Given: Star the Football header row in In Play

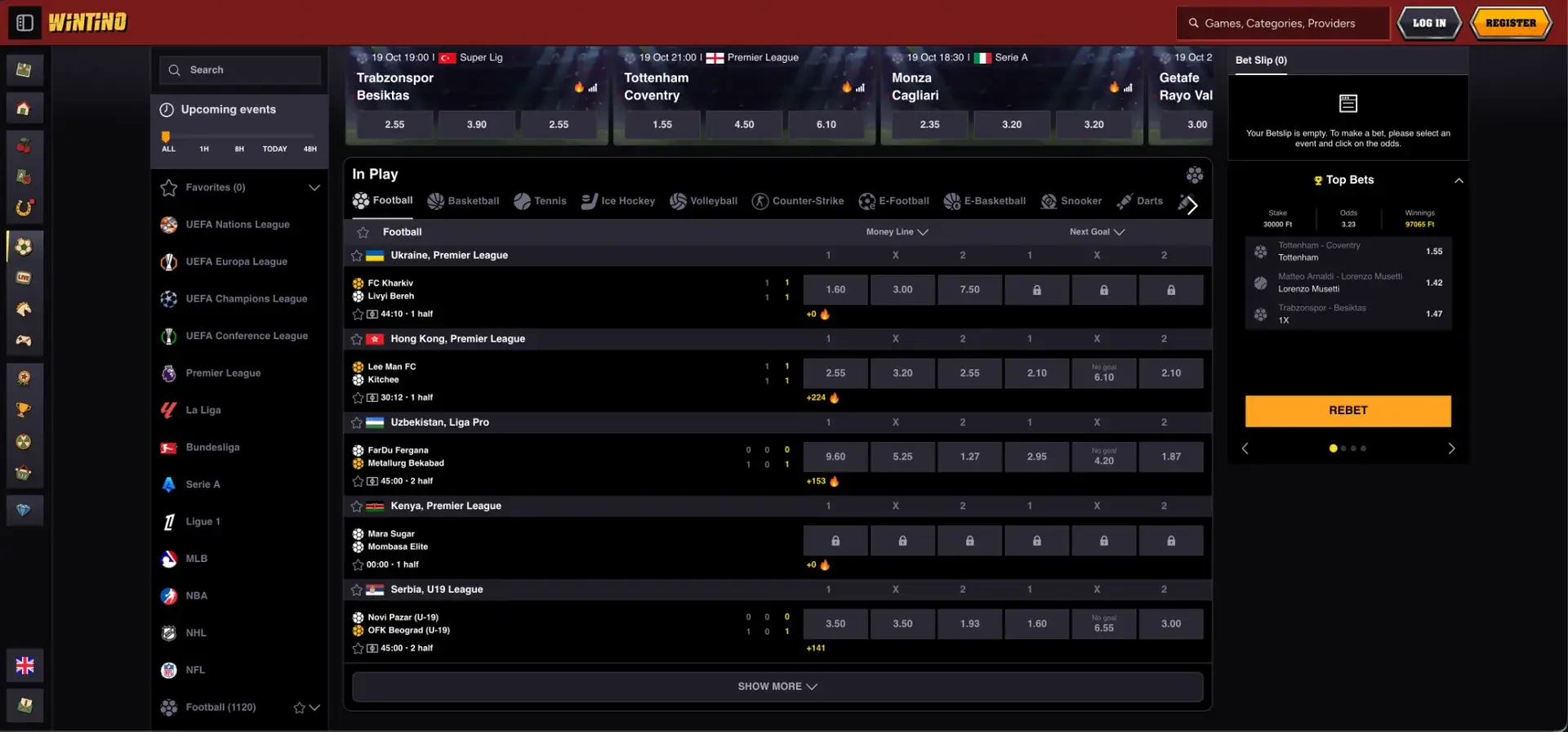Looking at the screenshot, I should (363, 233).
